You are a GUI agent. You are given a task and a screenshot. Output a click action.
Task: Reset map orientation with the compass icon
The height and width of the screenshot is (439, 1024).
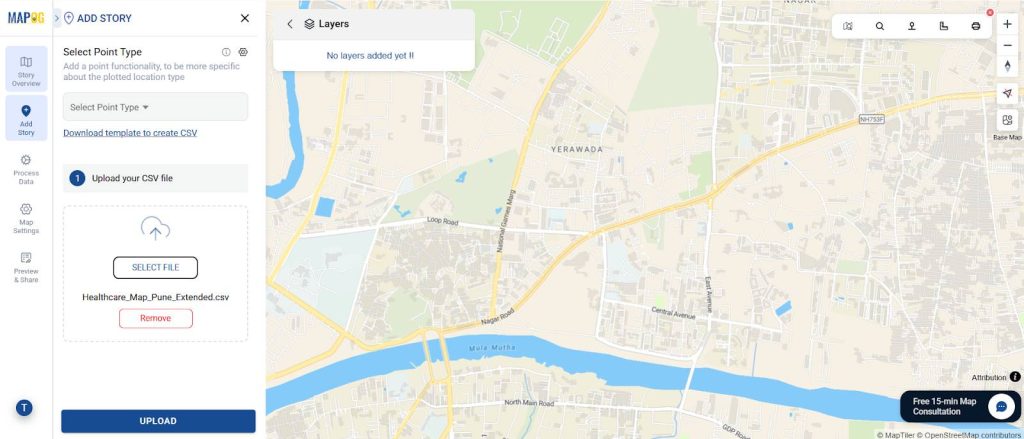(x=1007, y=65)
